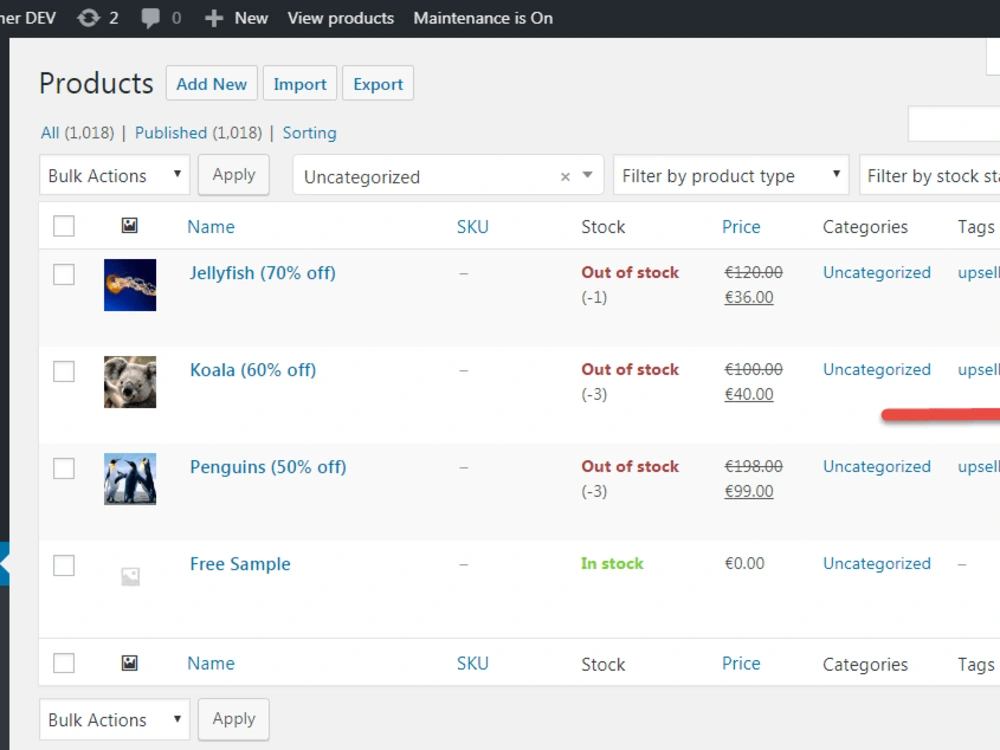The image size is (1000, 750).
Task: Collapse the admin sidebar menu arrow
Action: click(4, 564)
